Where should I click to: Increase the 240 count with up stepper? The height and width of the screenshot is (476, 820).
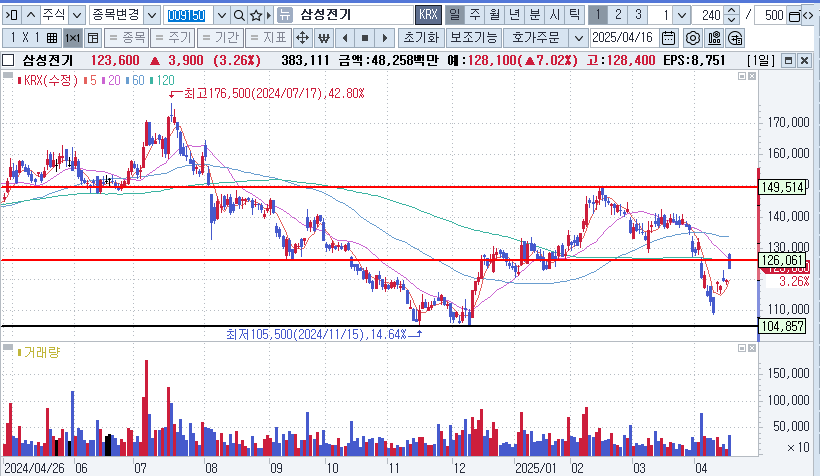[x=732, y=10]
